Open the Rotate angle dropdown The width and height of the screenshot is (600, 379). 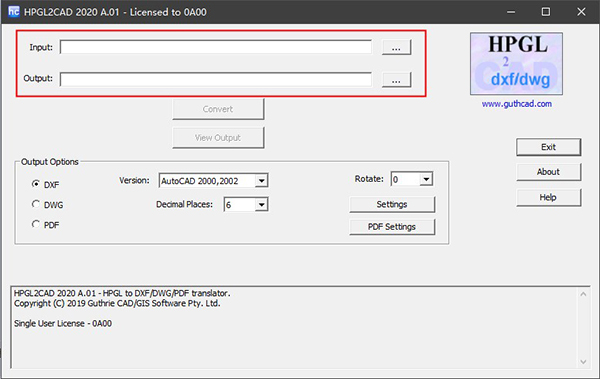pyautogui.click(x=412, y=179)
